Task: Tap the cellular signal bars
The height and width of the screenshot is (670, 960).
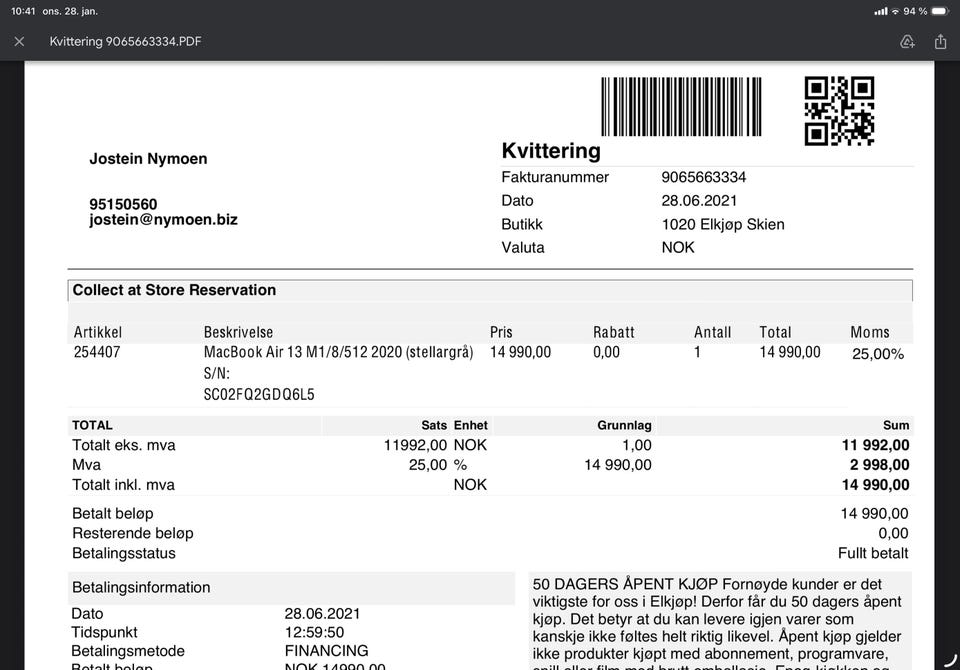Action: point(880,11)
